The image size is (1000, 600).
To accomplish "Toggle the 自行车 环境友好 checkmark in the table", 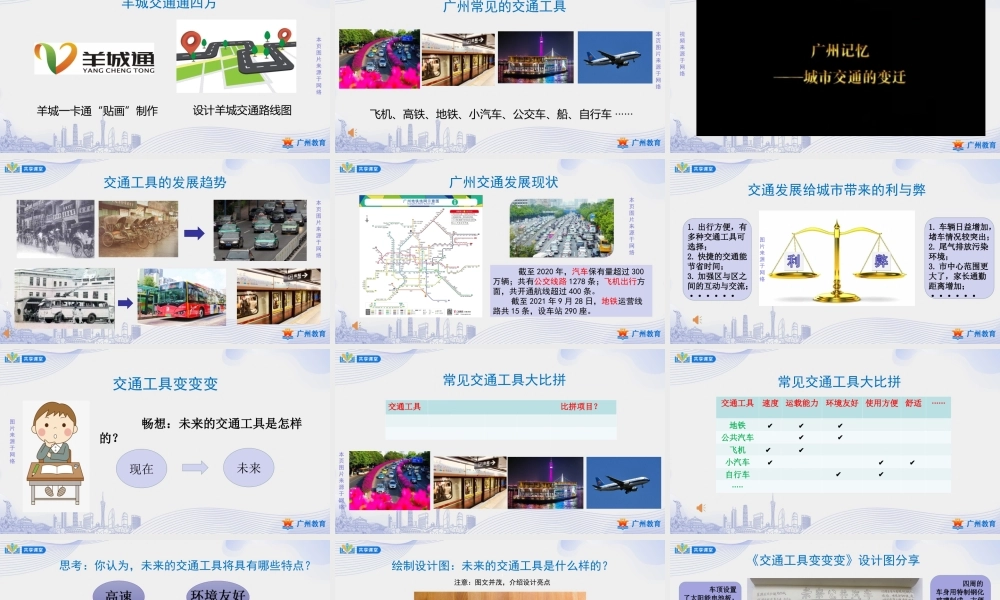I will click(x=839, y=475).
